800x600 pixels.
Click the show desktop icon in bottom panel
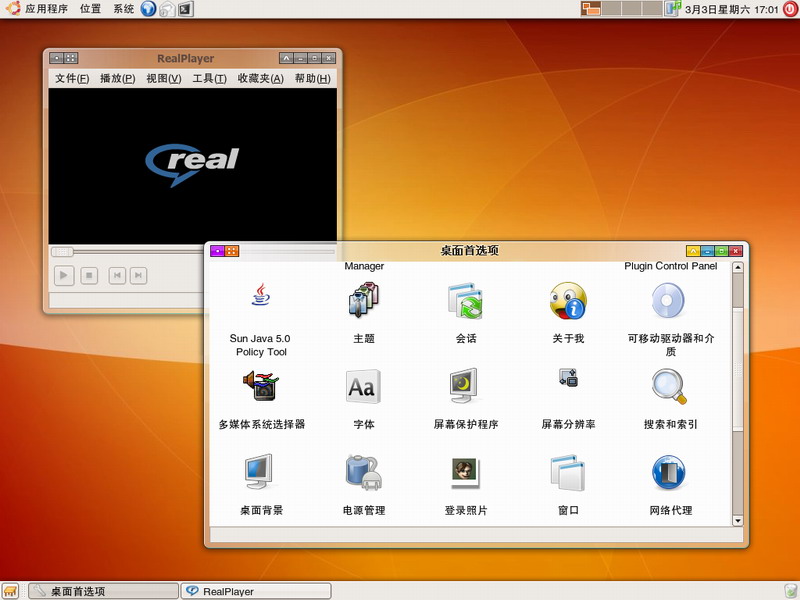(x=10, y=591)
